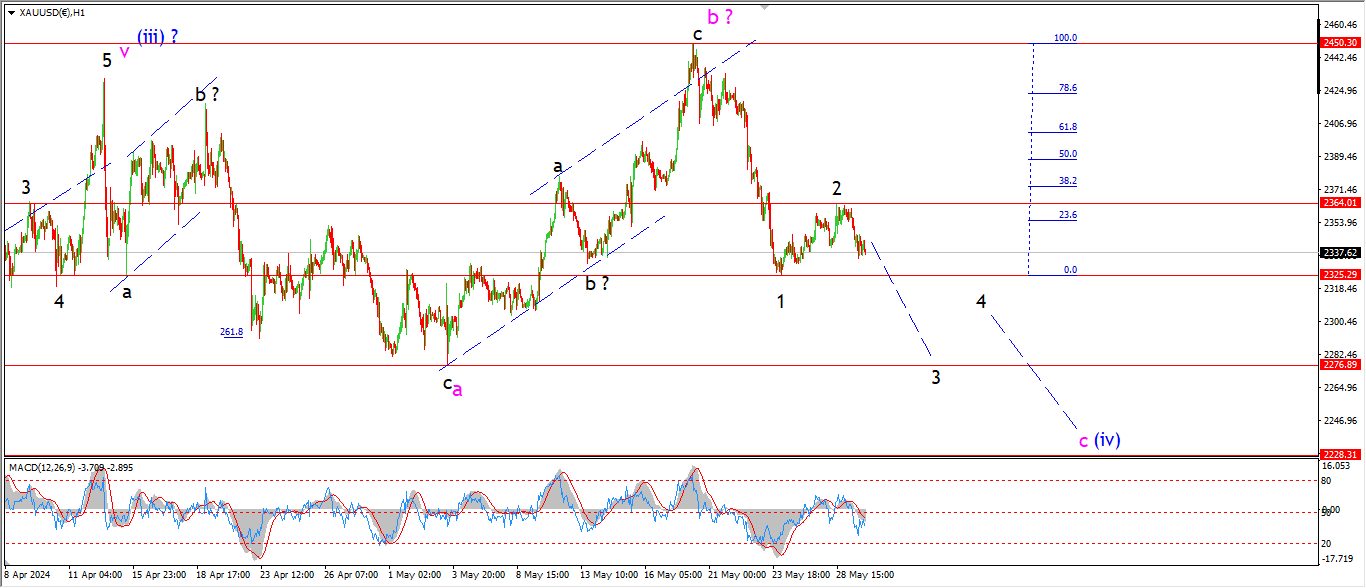Select the blue '(iii) ?' wave label

click(x=158, y=37)
